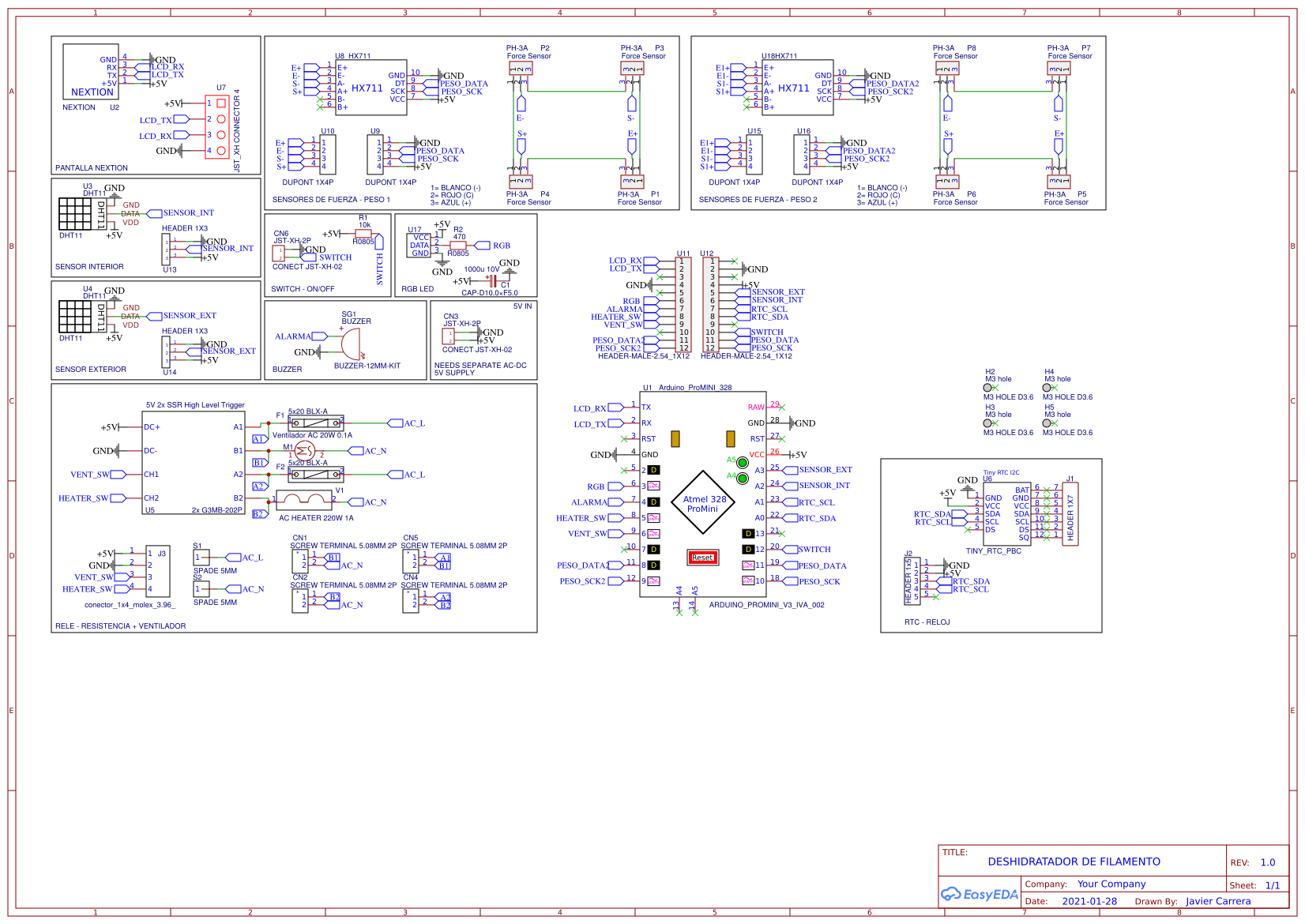Image resolution: width=1305 pixels, height=924 pixels.
Task: Select the SG1 buzzer symbol
Action: pos(350,344)
